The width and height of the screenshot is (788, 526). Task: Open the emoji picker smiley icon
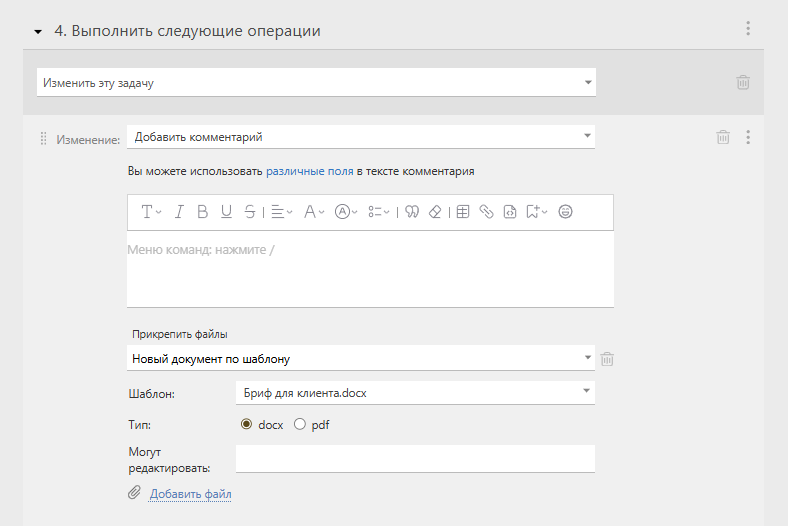565,212
